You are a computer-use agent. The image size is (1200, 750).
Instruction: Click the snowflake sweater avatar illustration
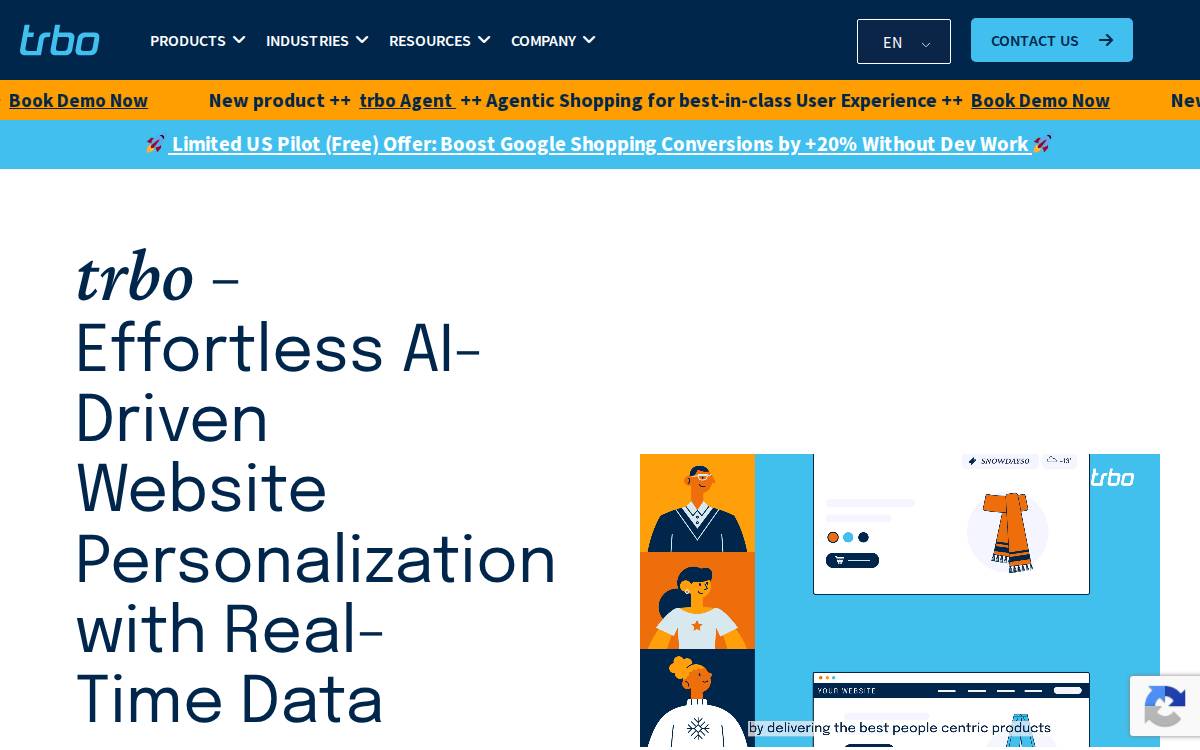click(697, 699)
